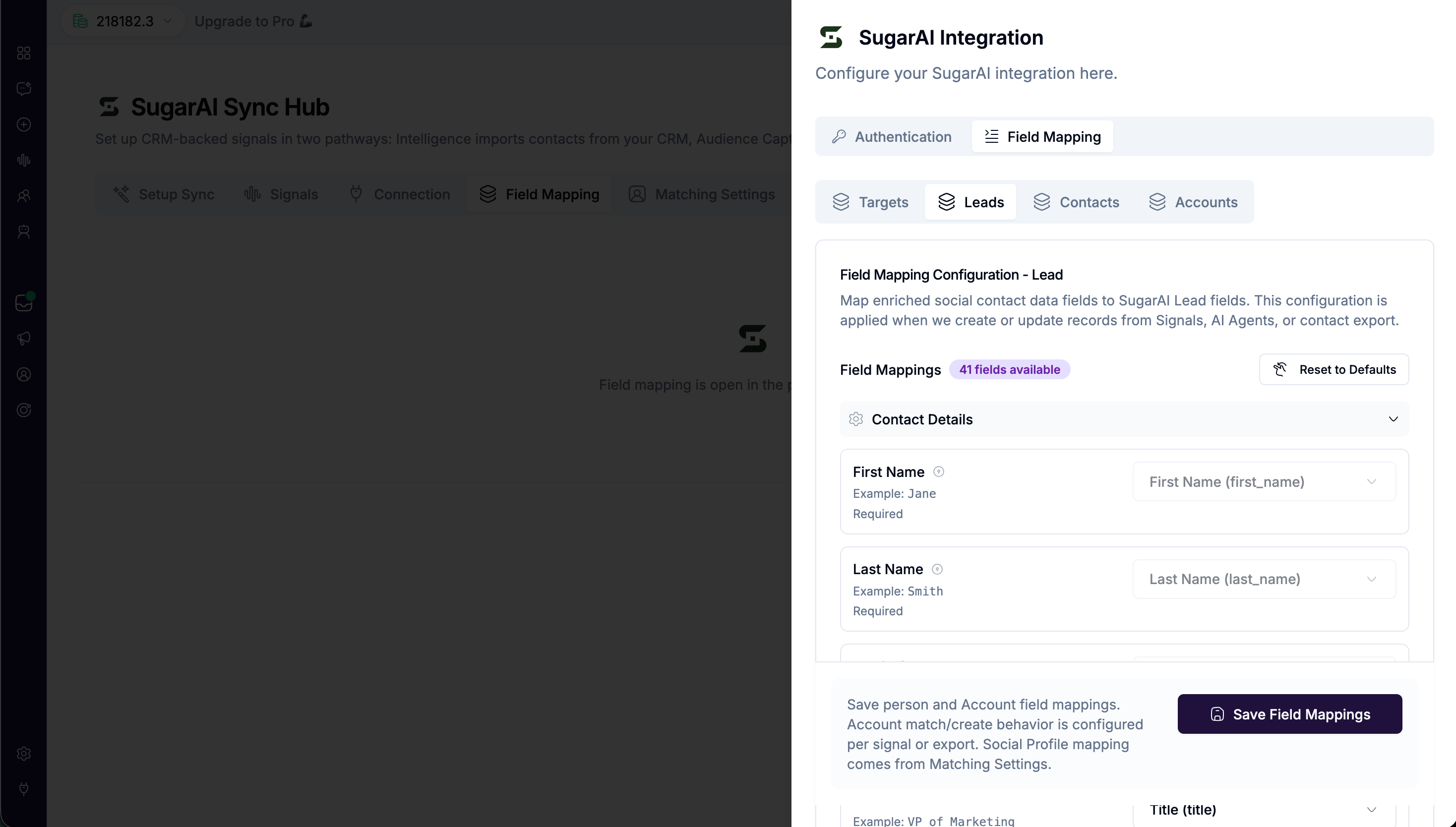Click the signals waveform icon in sidebar
The width and height of the screenshot is (1456, 827).
(23, 160)
